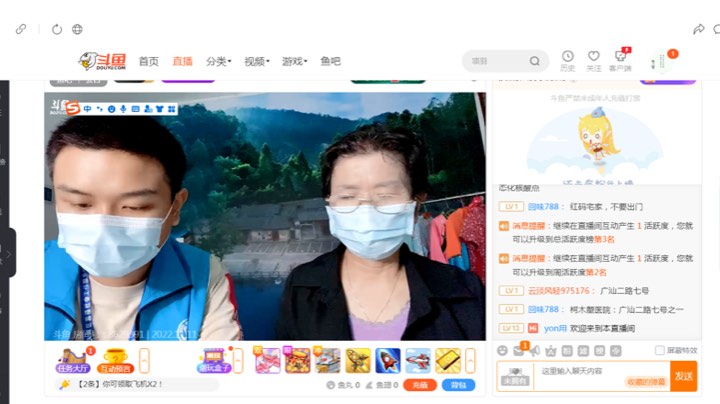Send message with 发送 button
Image resolution: width=720 pixels, height=404 pixels.
pos(684,376)
